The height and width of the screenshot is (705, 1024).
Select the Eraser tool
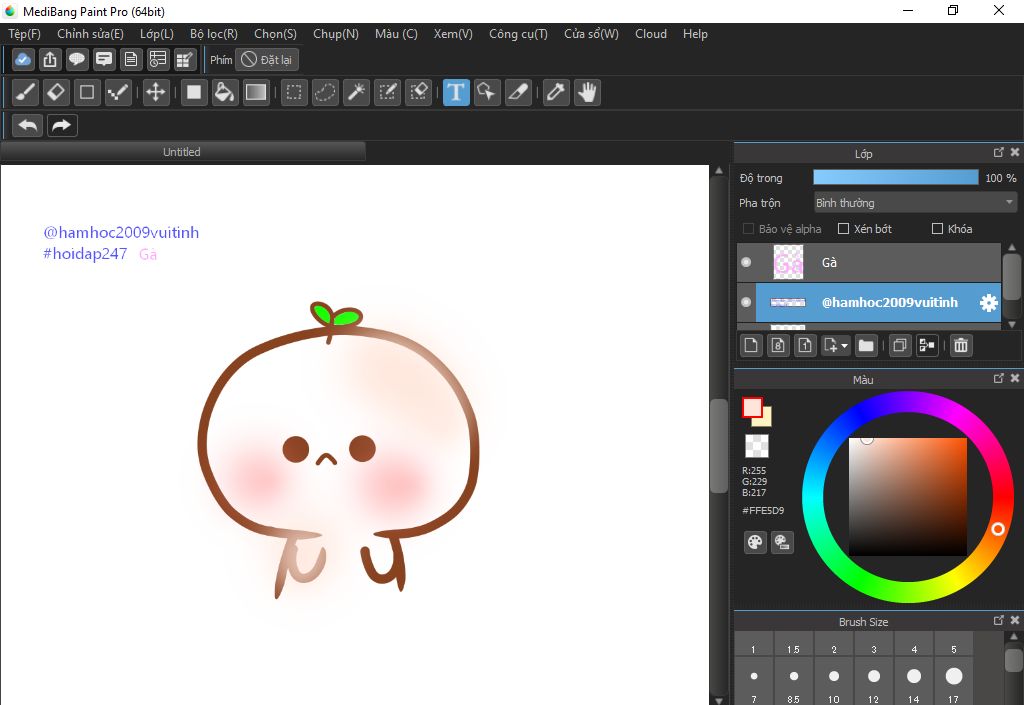tap(56, 93)
